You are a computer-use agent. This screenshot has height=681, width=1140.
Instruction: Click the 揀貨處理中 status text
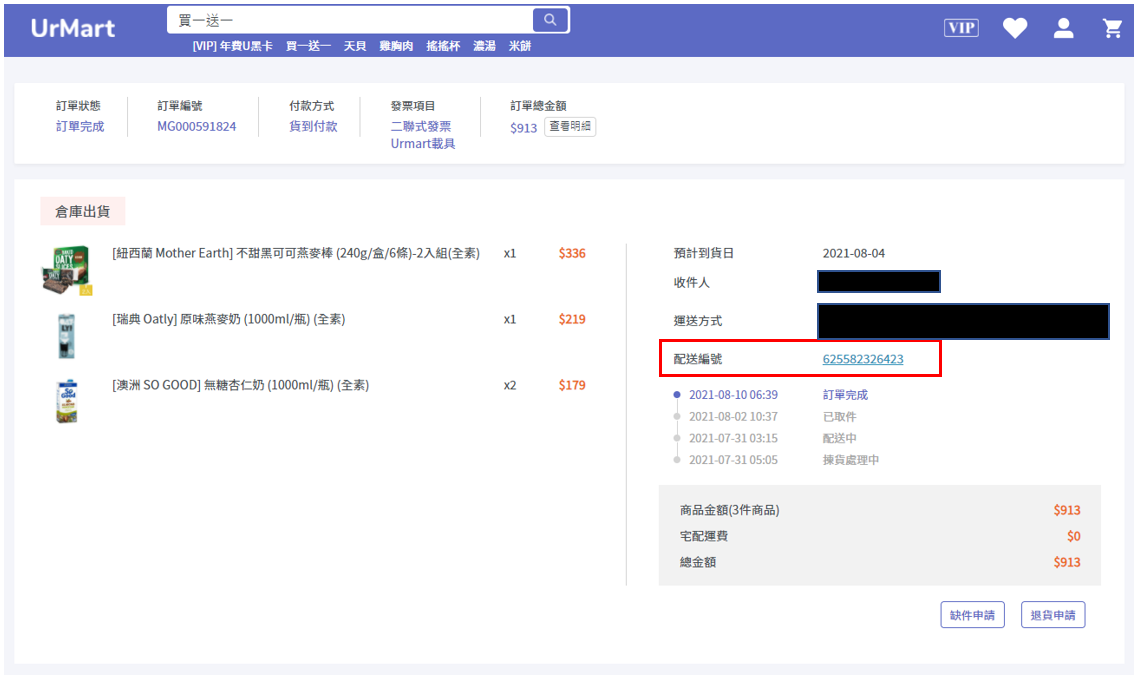point(851,460)
